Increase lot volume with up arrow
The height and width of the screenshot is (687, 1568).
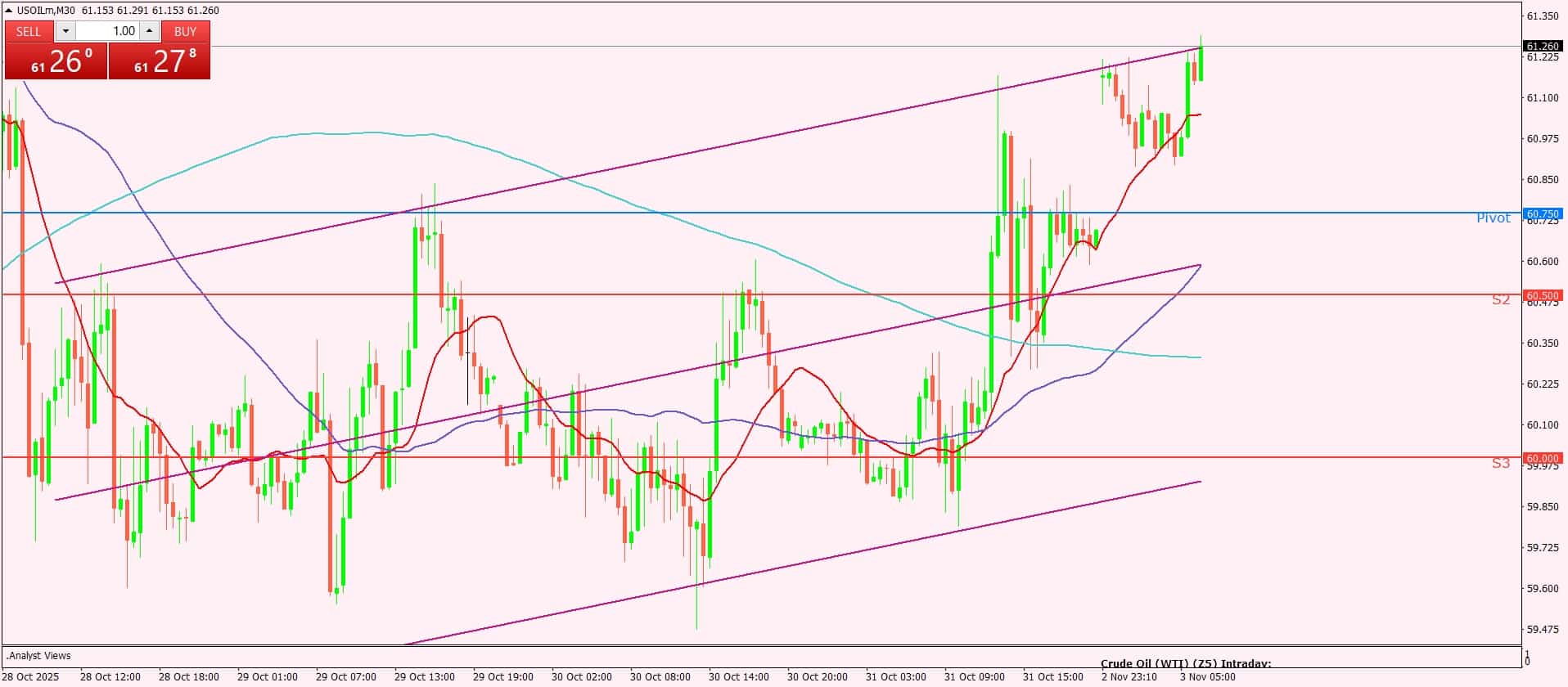coord(149,31)
